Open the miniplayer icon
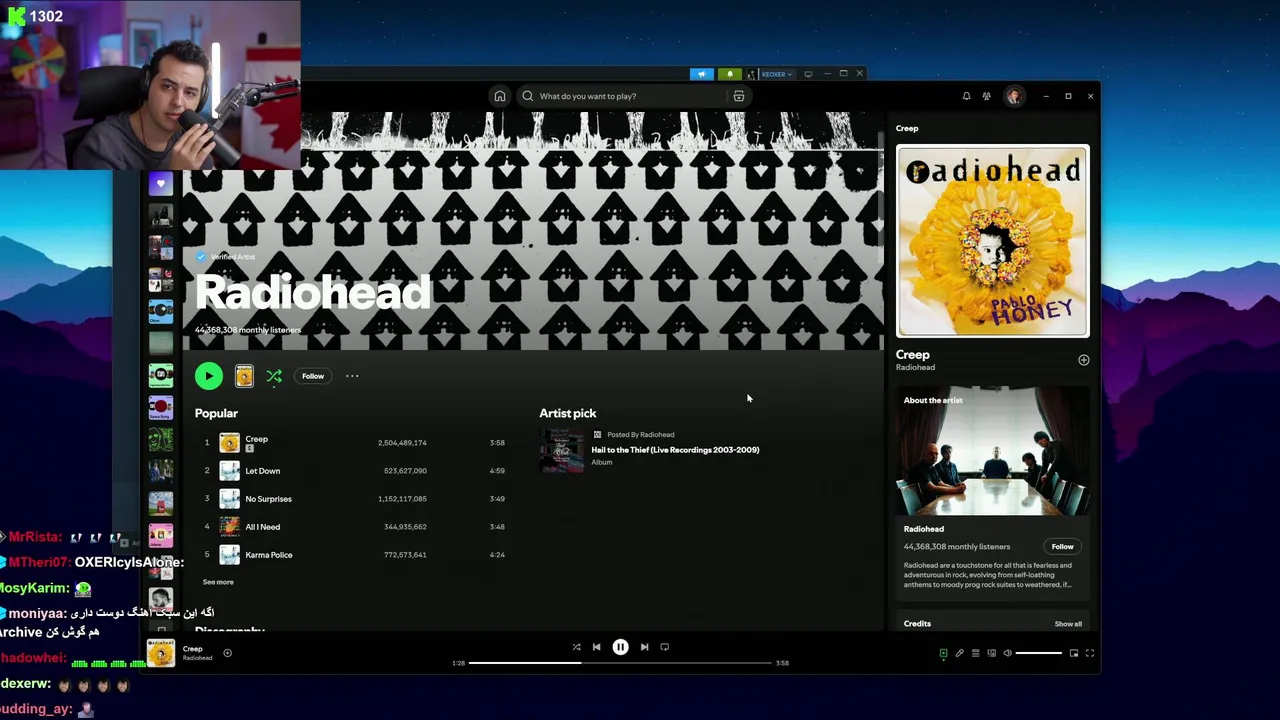 tap(1073, 653)
